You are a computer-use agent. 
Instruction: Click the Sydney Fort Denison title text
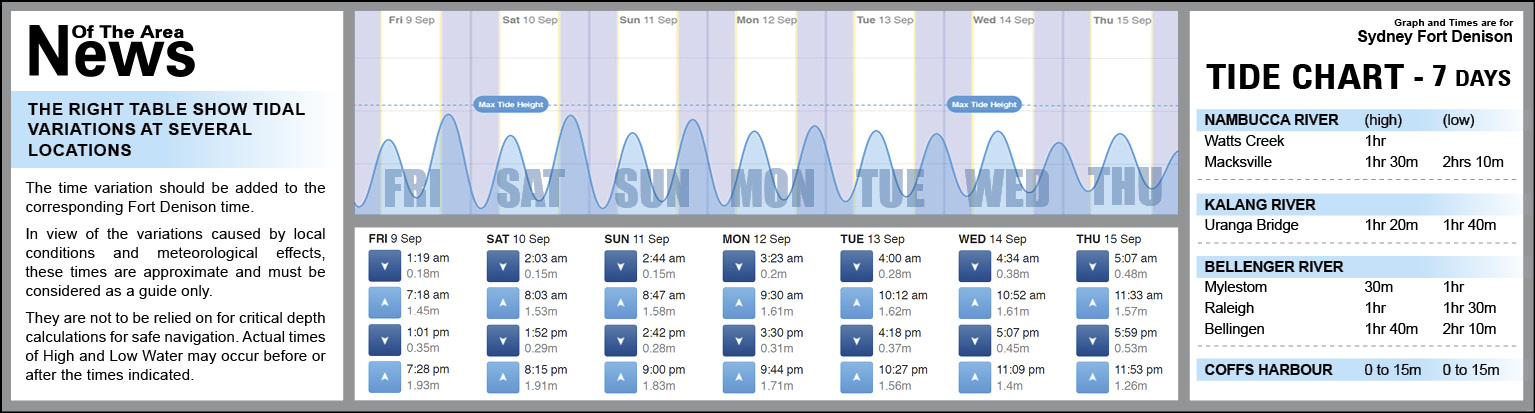point(1434,37)
